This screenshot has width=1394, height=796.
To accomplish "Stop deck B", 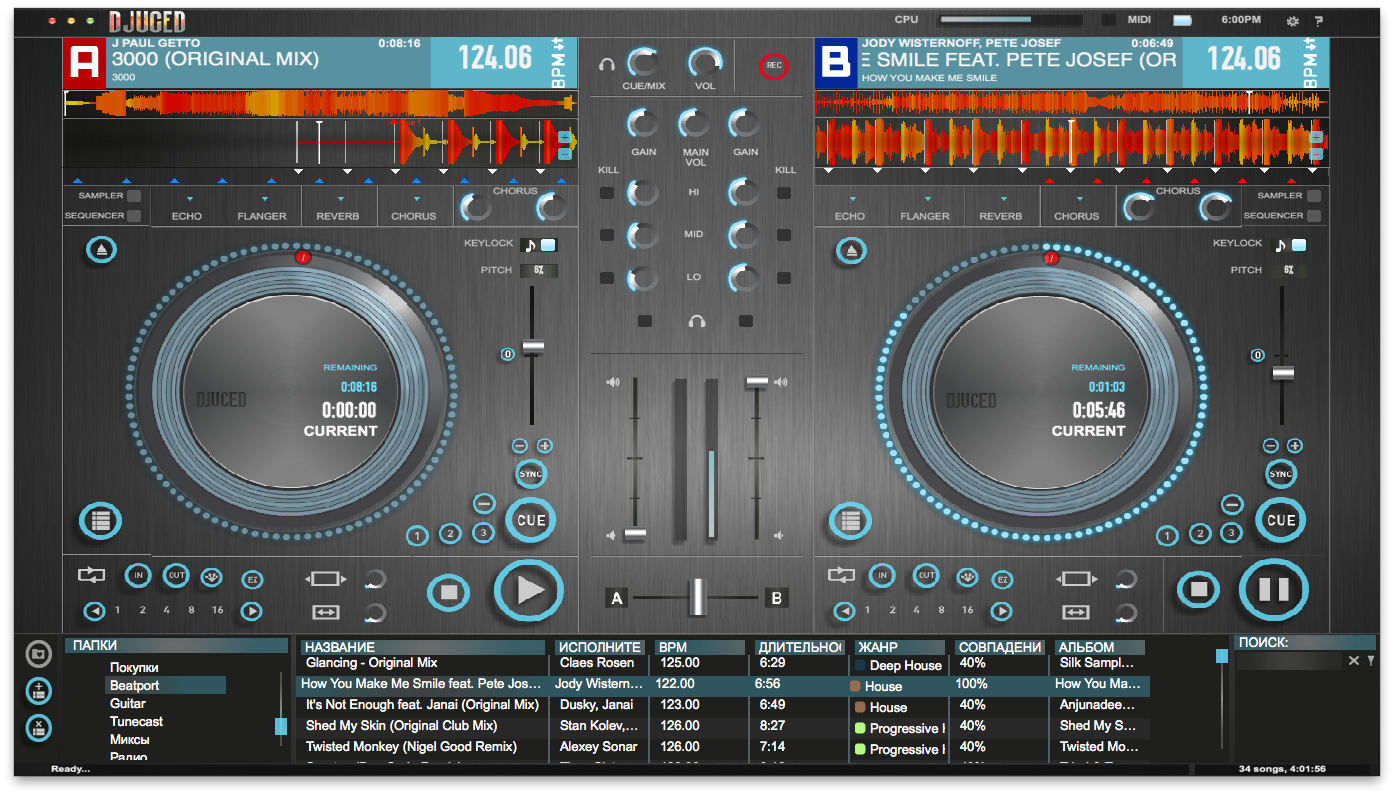I will [1198, 589].
